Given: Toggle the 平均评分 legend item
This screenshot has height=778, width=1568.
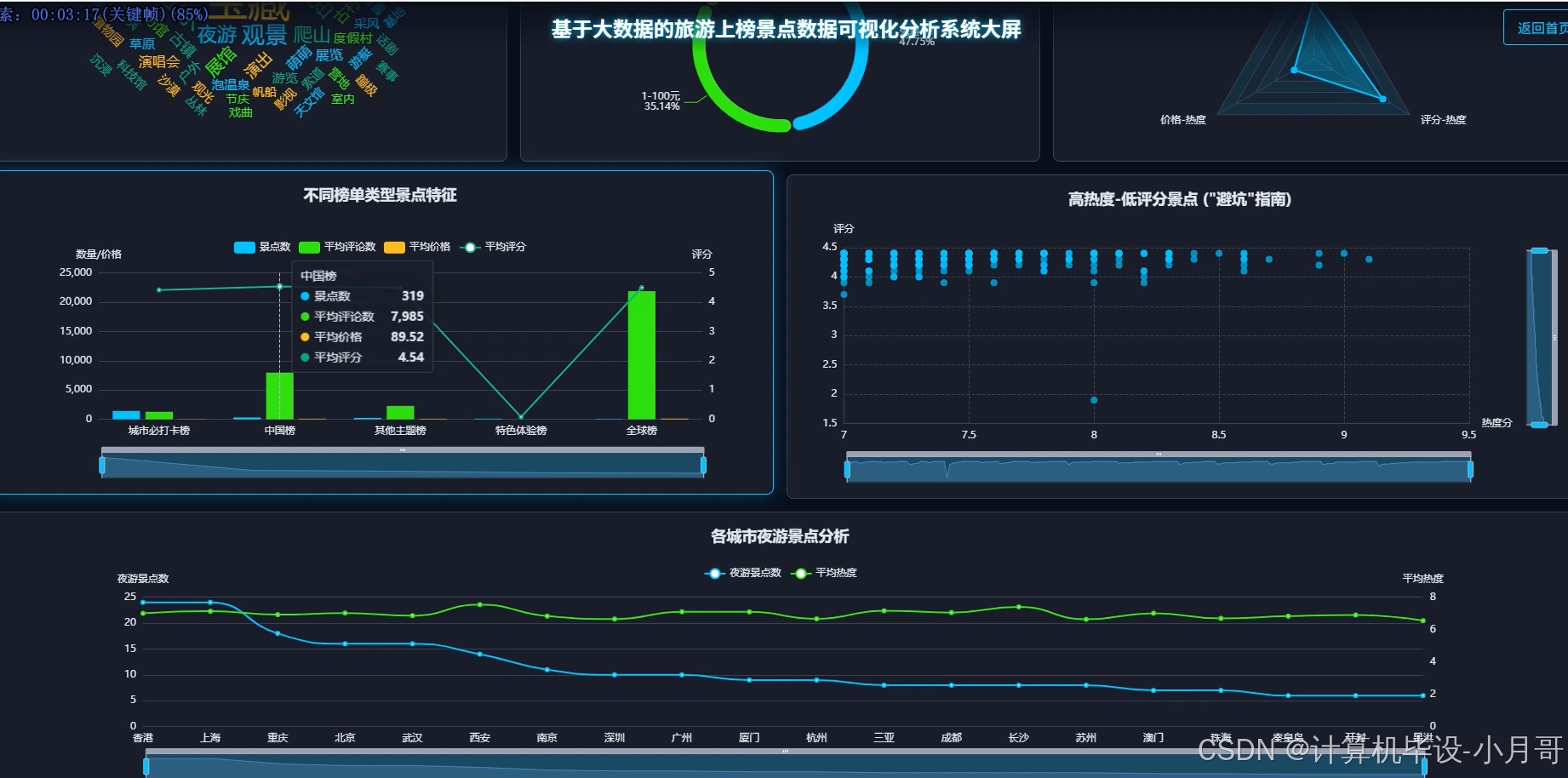Looking at the screenshot, I should (x=493, y=247).
